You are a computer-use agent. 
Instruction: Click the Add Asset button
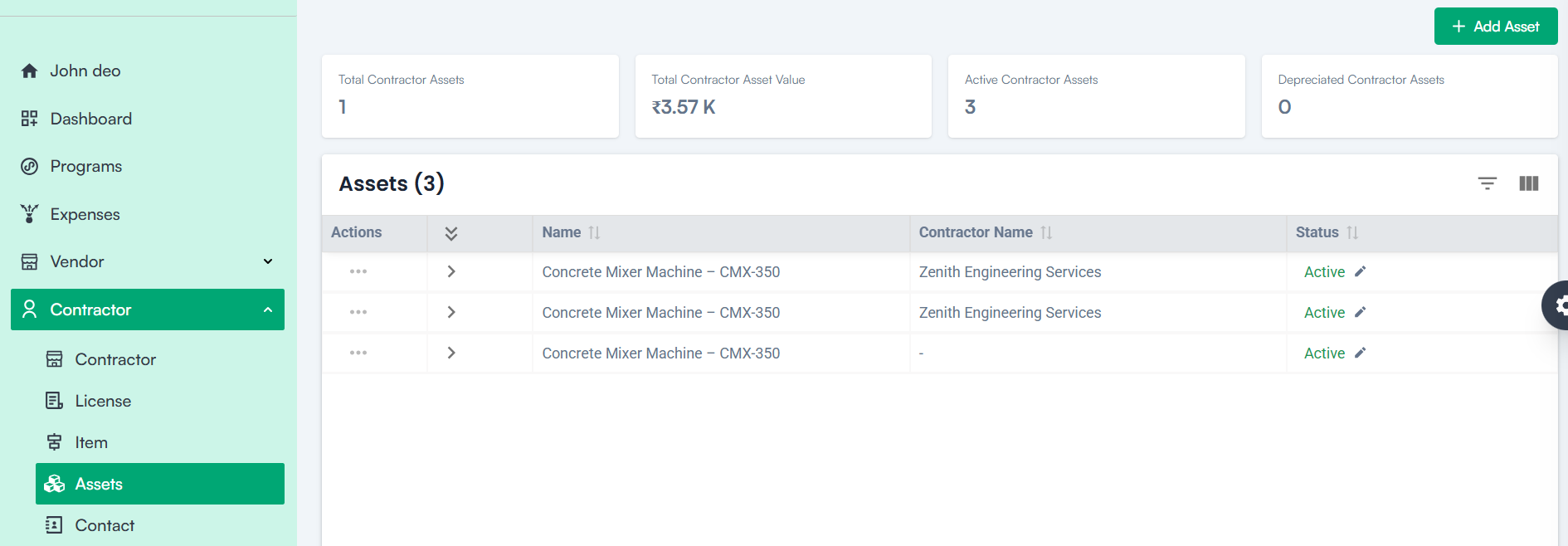click(1496, 27)
